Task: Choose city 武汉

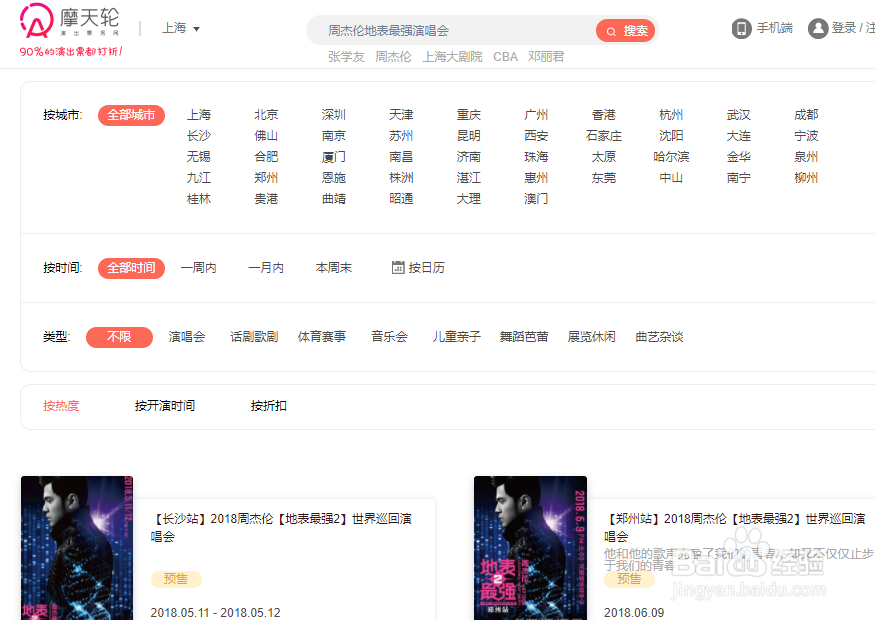Action: [x=739, y=115]
